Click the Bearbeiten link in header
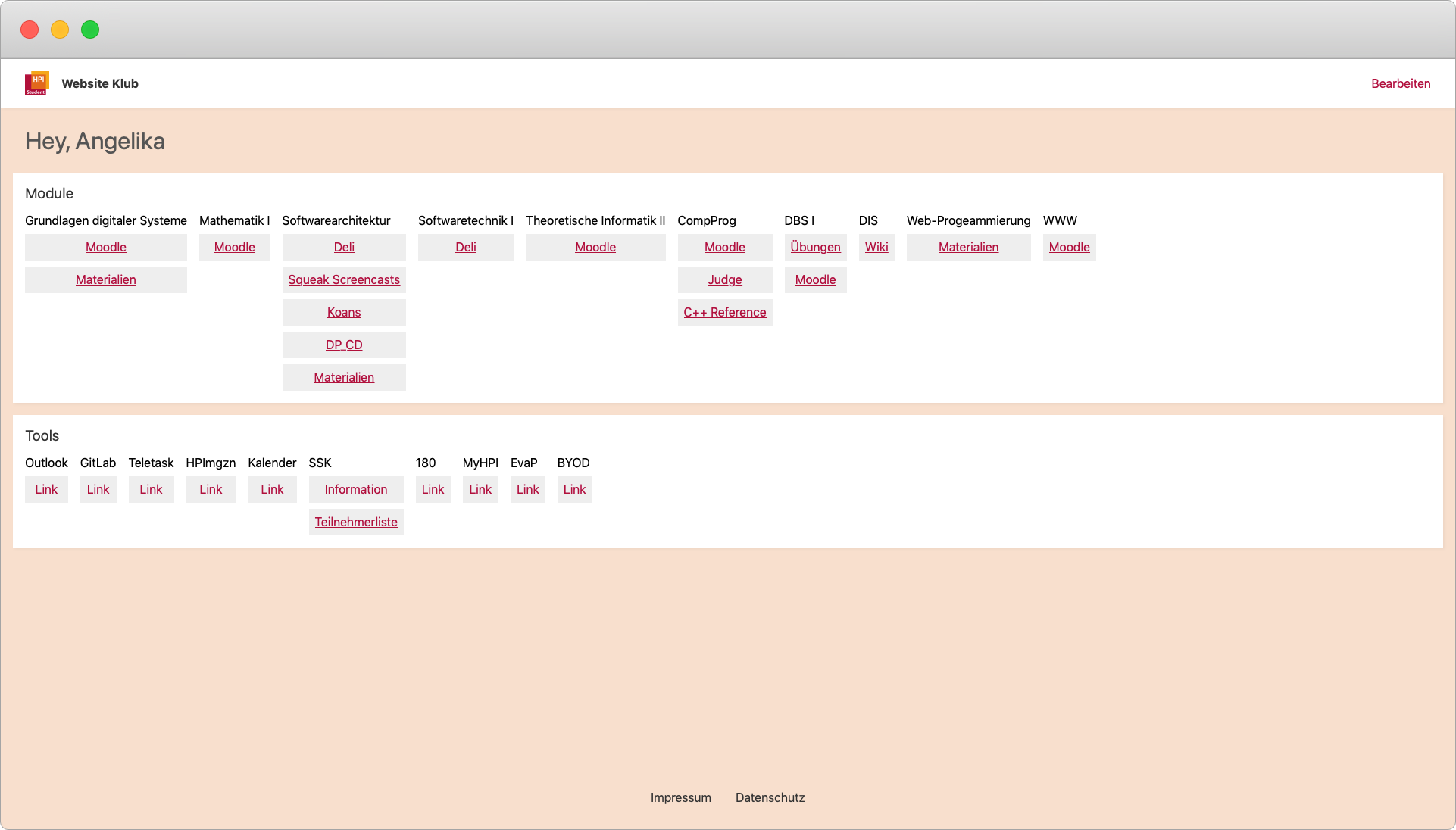Viewport: 1456px width, 830px height. click(1400, 83)
